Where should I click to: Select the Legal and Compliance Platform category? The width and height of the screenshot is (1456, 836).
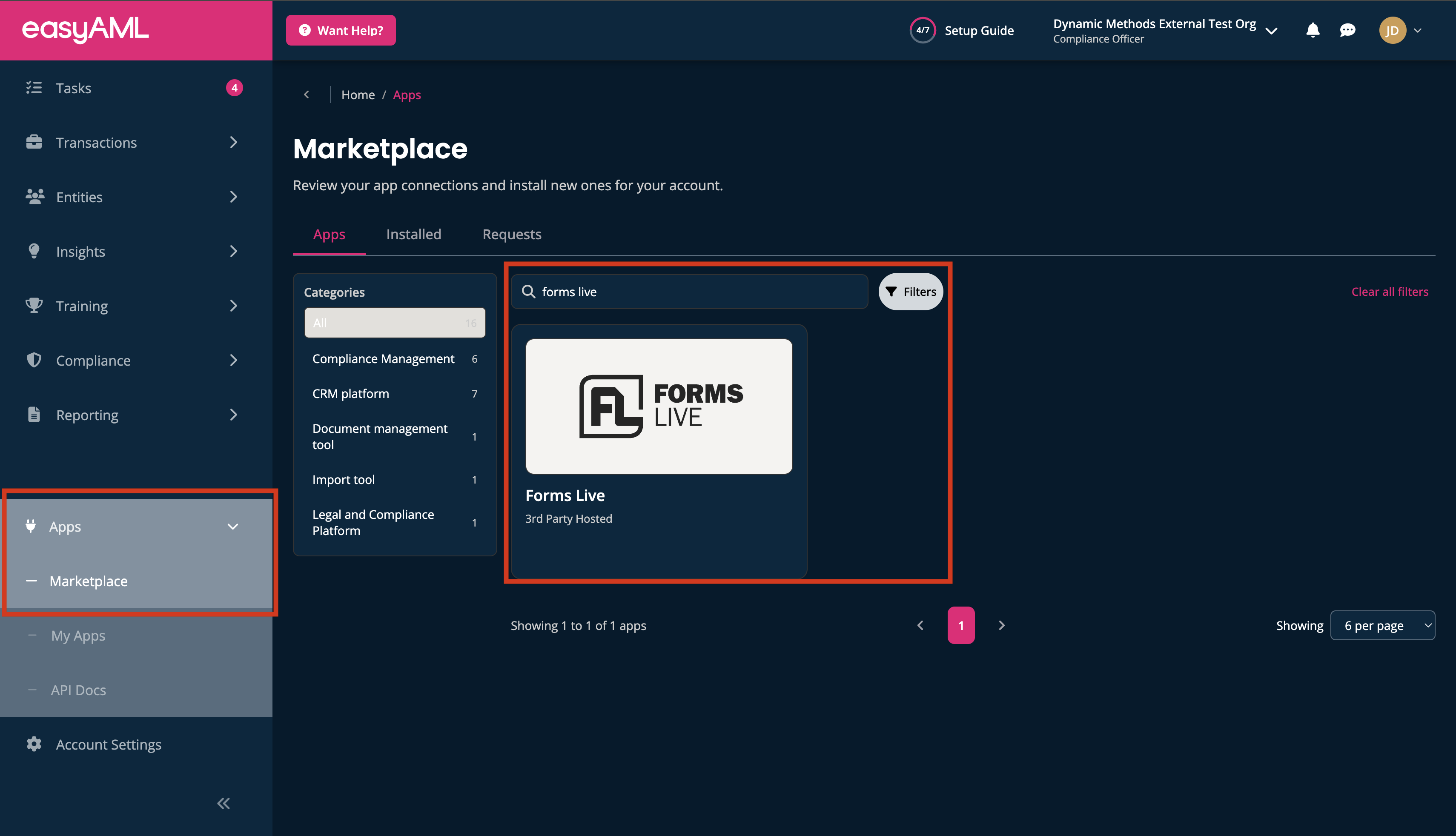[x=394, y=523]
